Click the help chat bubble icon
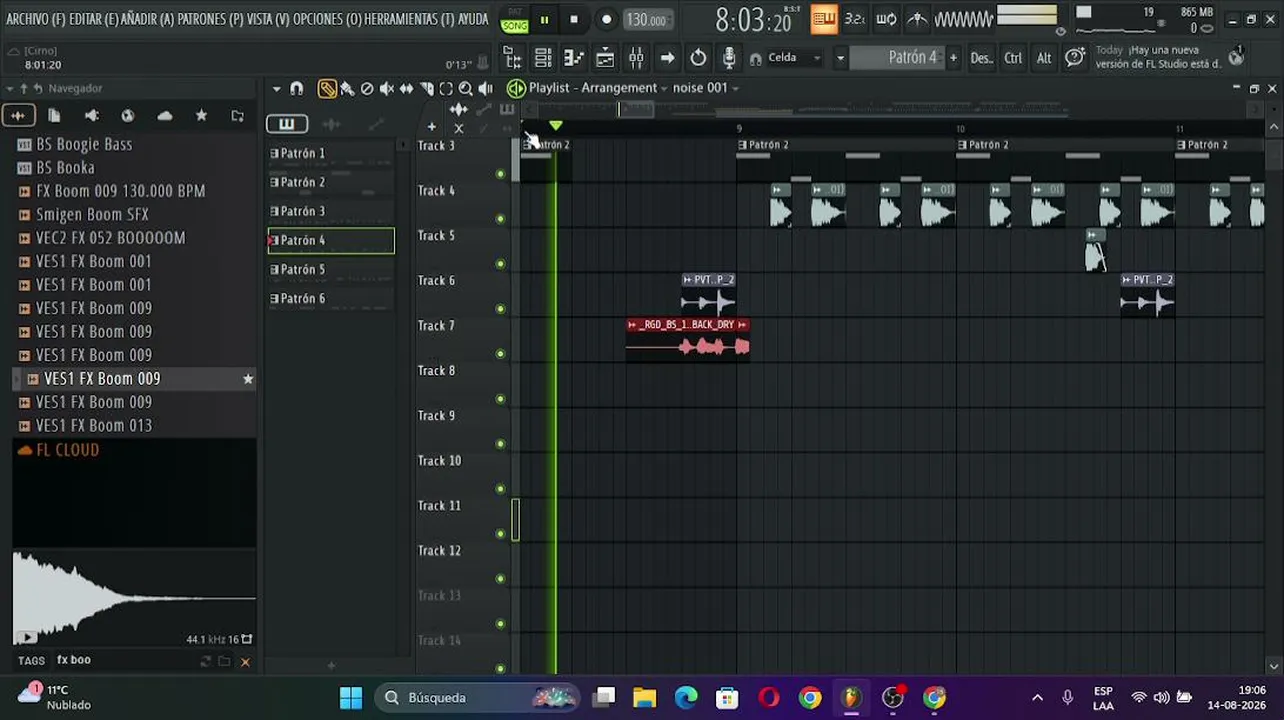This screenshot has width=1284, height=720. pyautogui.click(x=1075, y=58)
